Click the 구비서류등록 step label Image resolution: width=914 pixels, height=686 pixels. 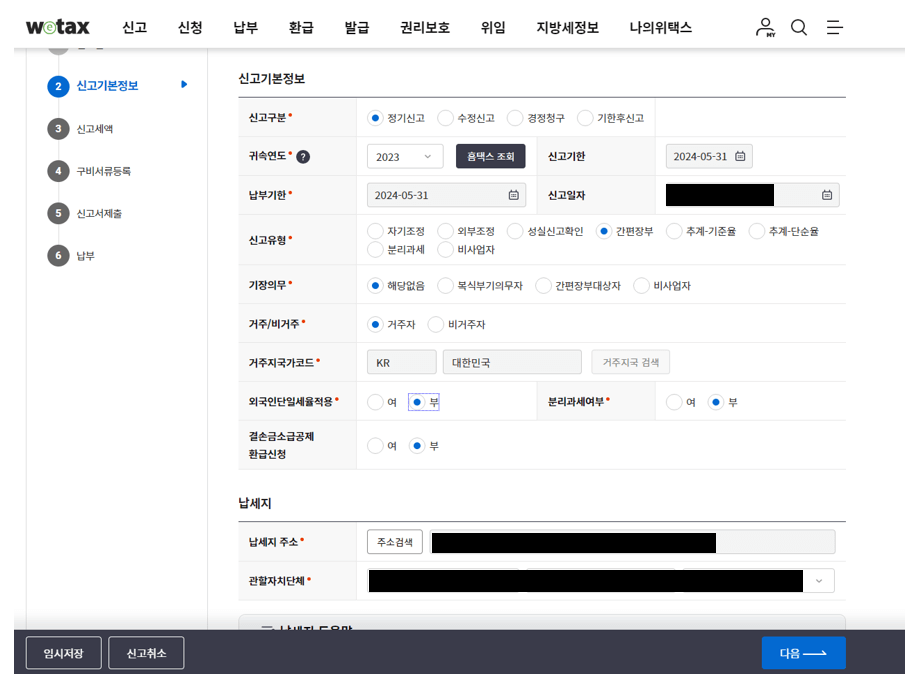(104, 171)
